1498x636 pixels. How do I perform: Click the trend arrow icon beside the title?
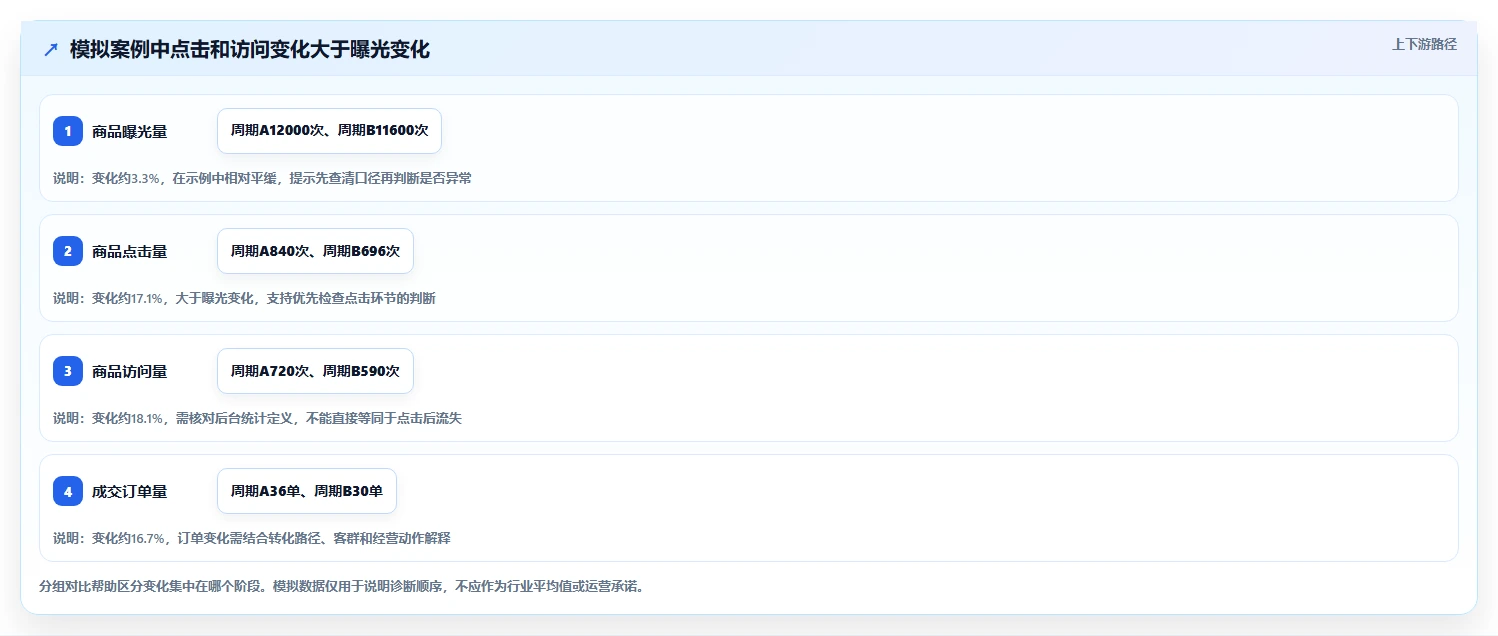pyautogui.click(x=51, y=50)
